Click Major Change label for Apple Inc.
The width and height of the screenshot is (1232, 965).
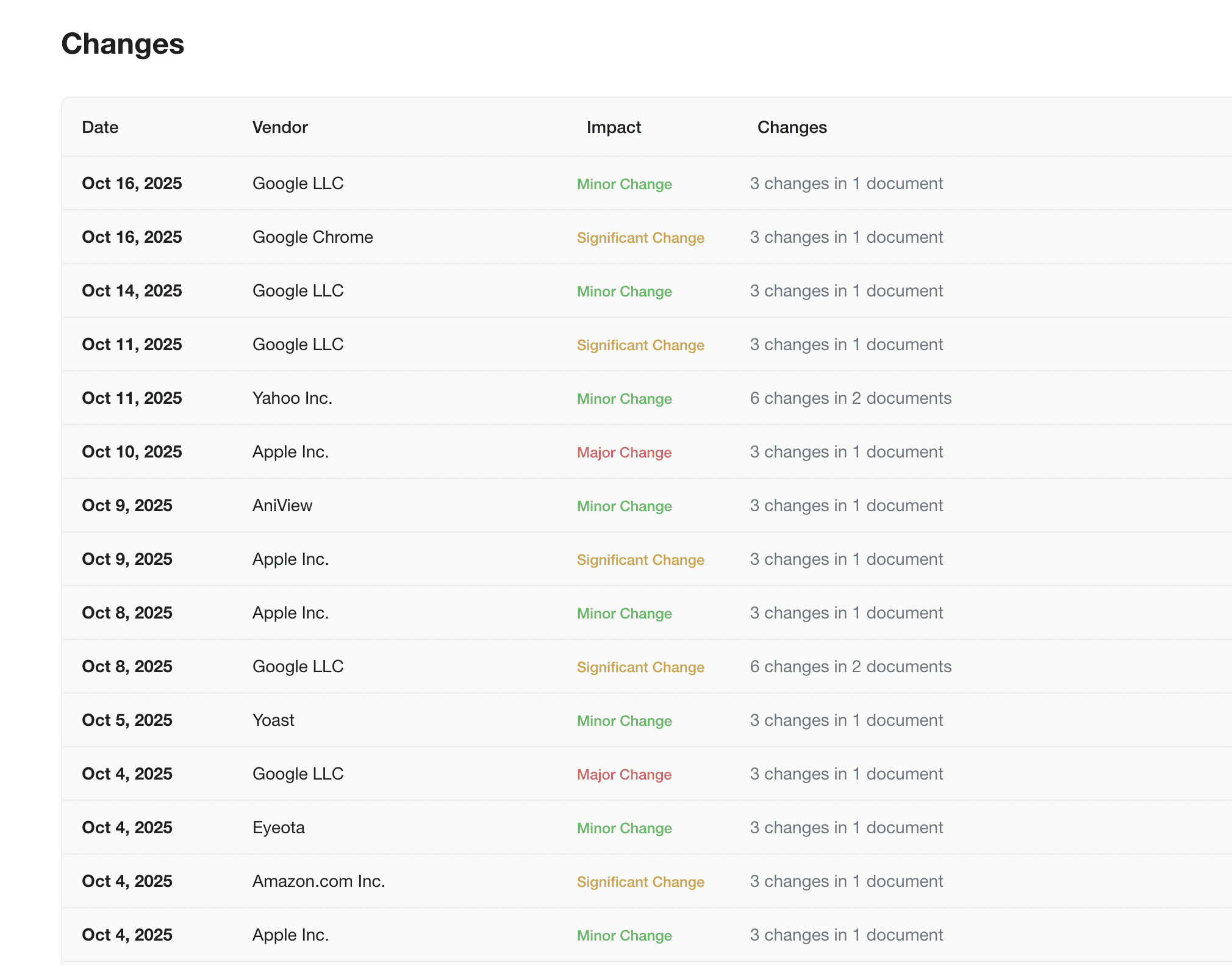click(624, 453)
